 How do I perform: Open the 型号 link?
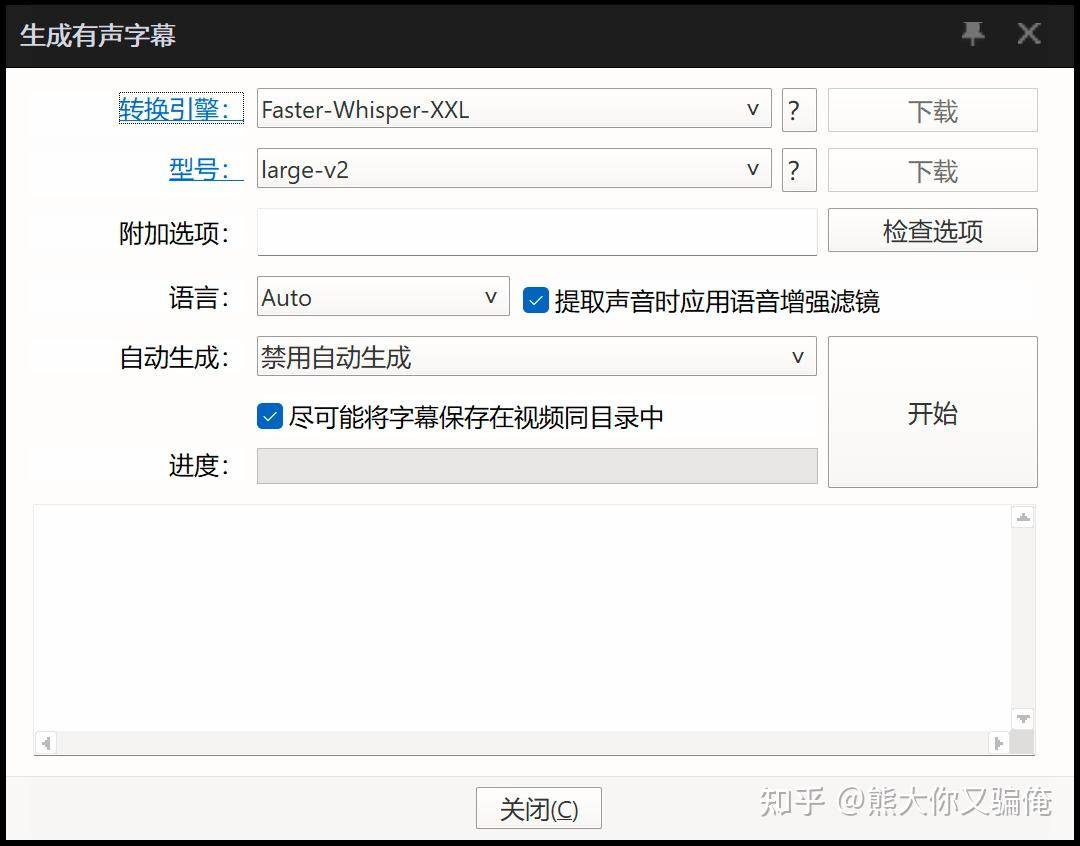(206, 168)
